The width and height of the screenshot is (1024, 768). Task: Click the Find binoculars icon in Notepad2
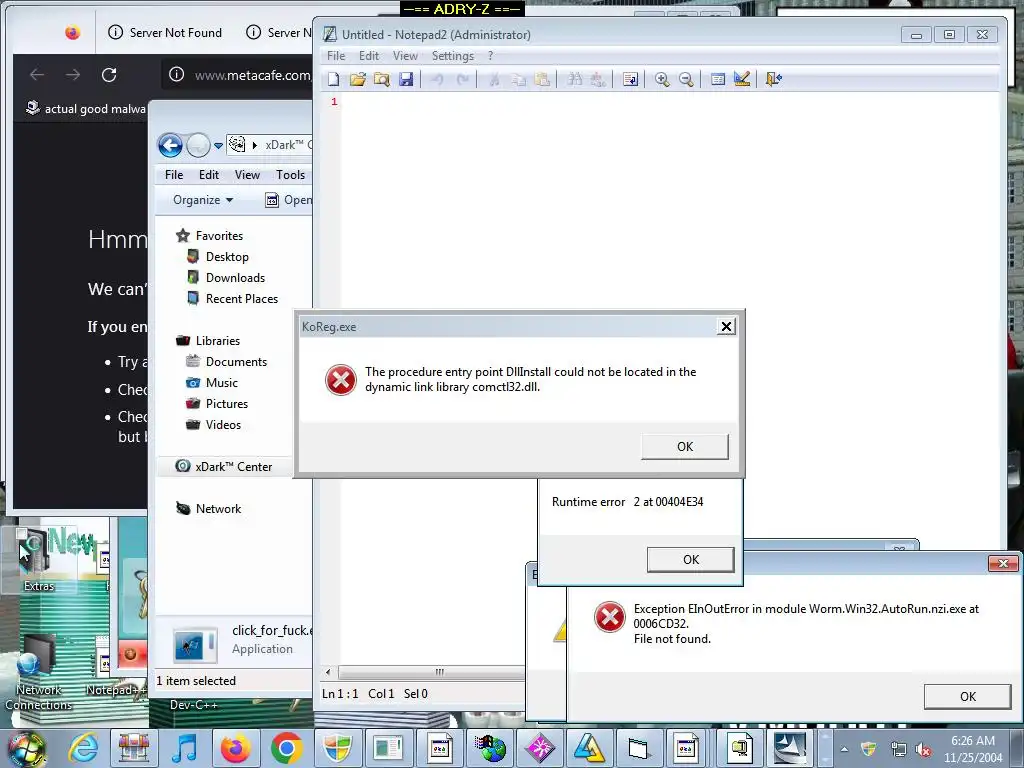[x=575, y=79]
